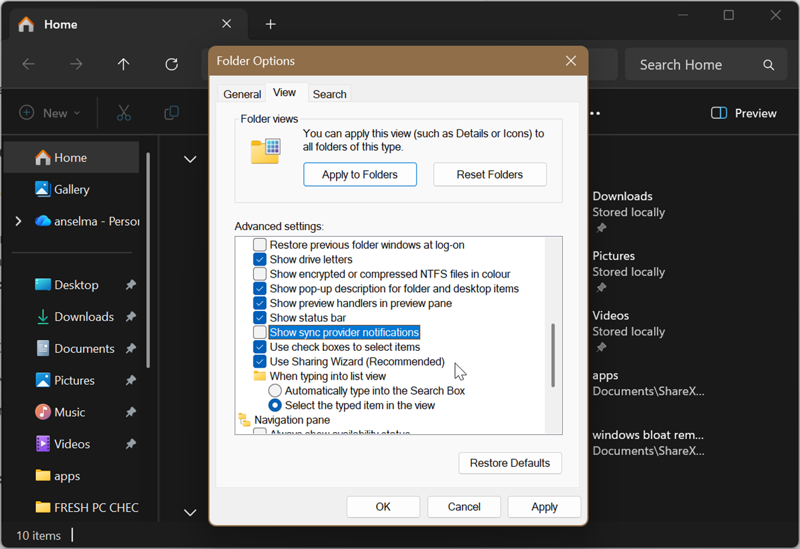Uncheck Show pop-up description for folder items
800x549 pixels.
click(260, 288)
